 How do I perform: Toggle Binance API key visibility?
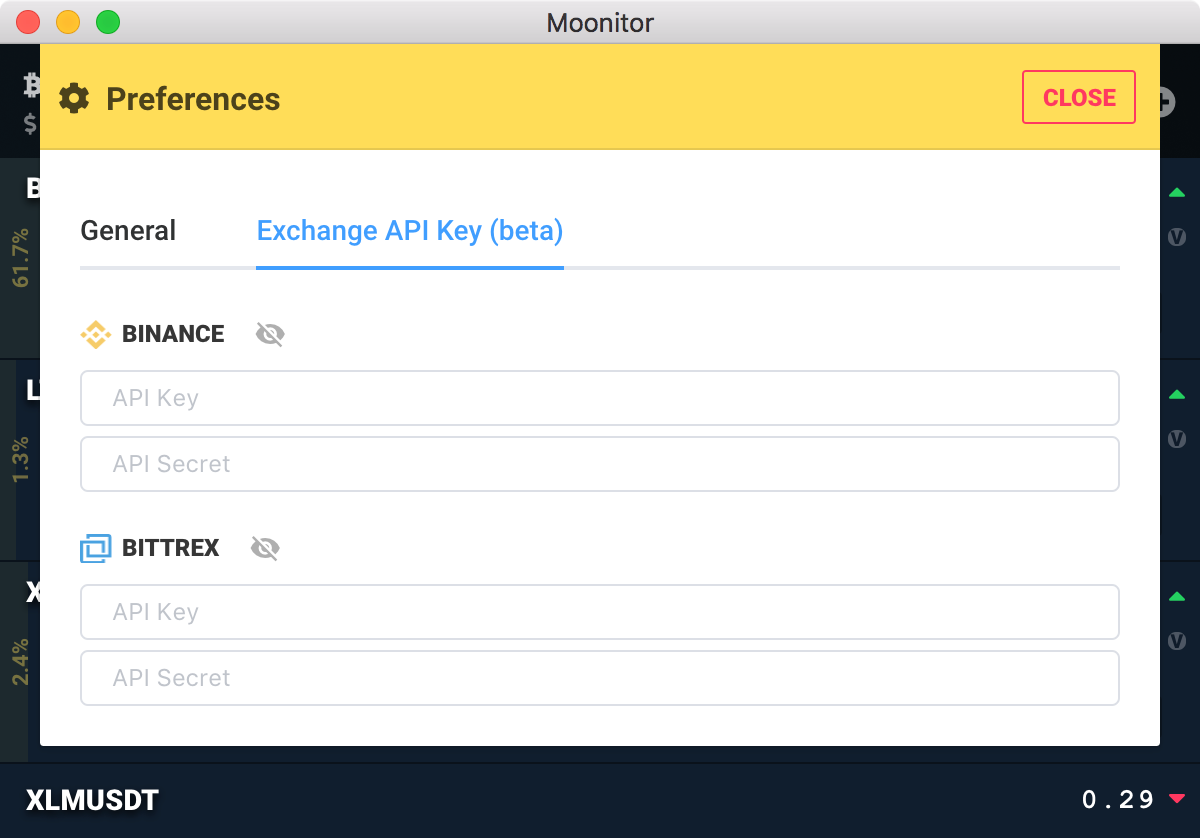click(270, 334)
